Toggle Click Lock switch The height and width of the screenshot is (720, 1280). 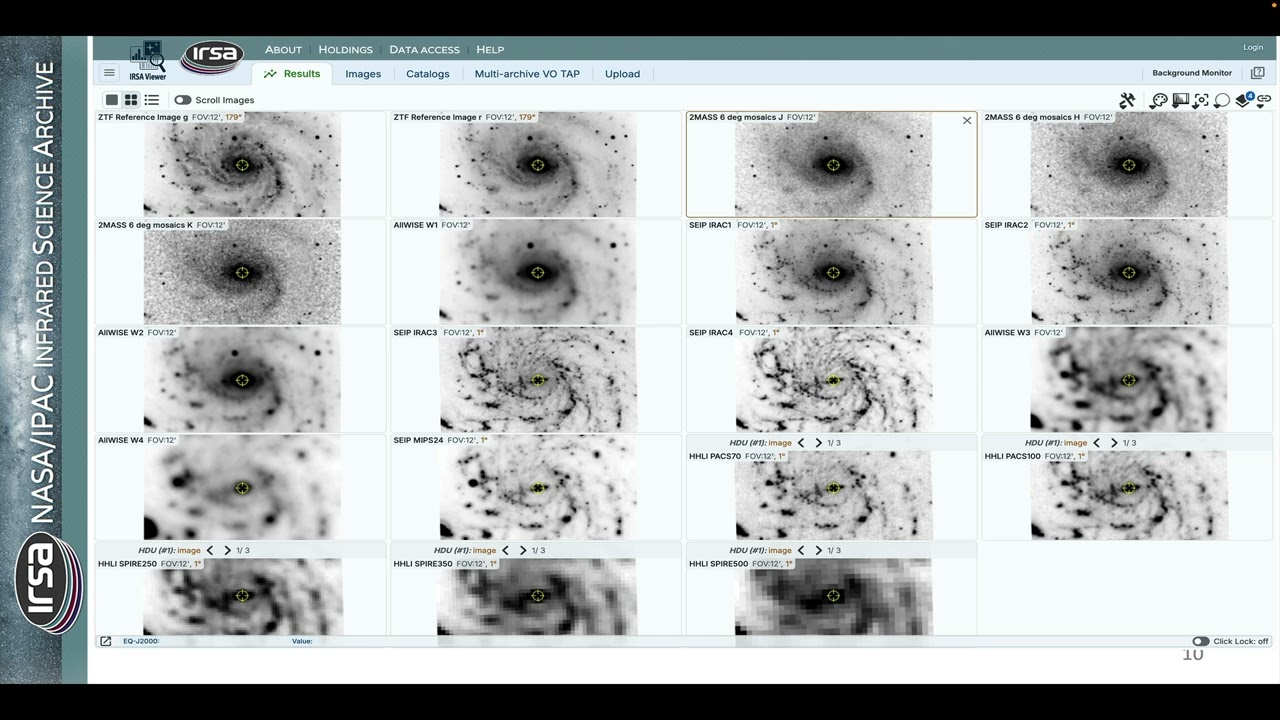click(x=1201, y=641)
